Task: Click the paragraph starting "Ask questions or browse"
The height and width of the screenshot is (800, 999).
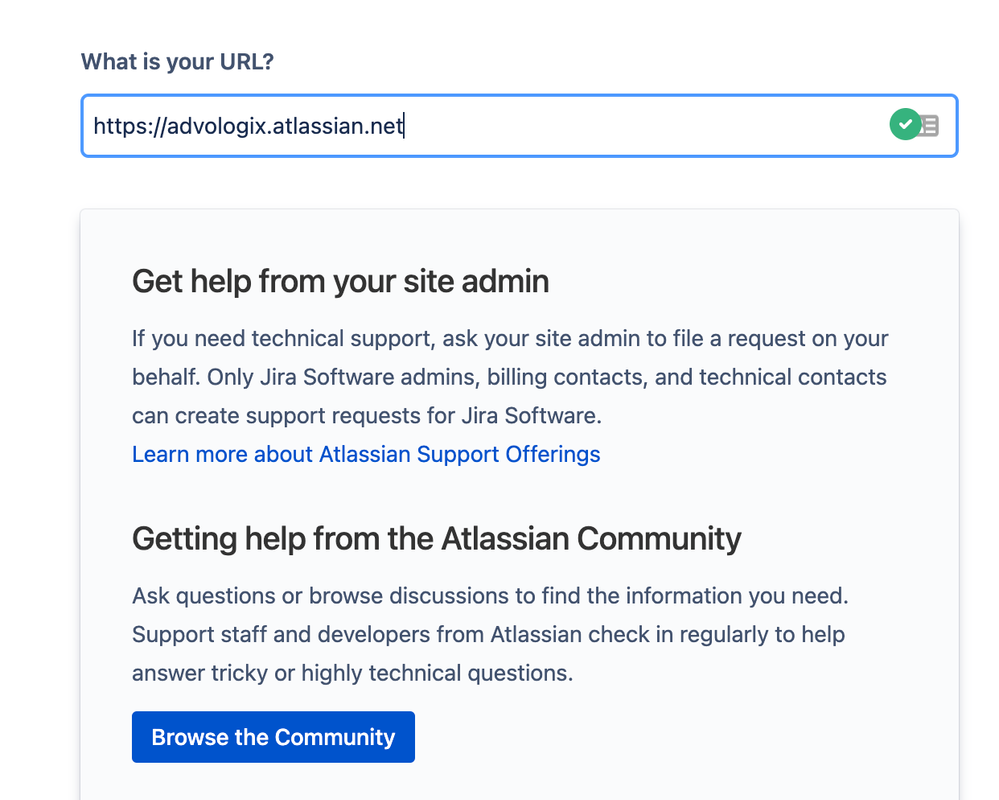Action: pos(490,634)
